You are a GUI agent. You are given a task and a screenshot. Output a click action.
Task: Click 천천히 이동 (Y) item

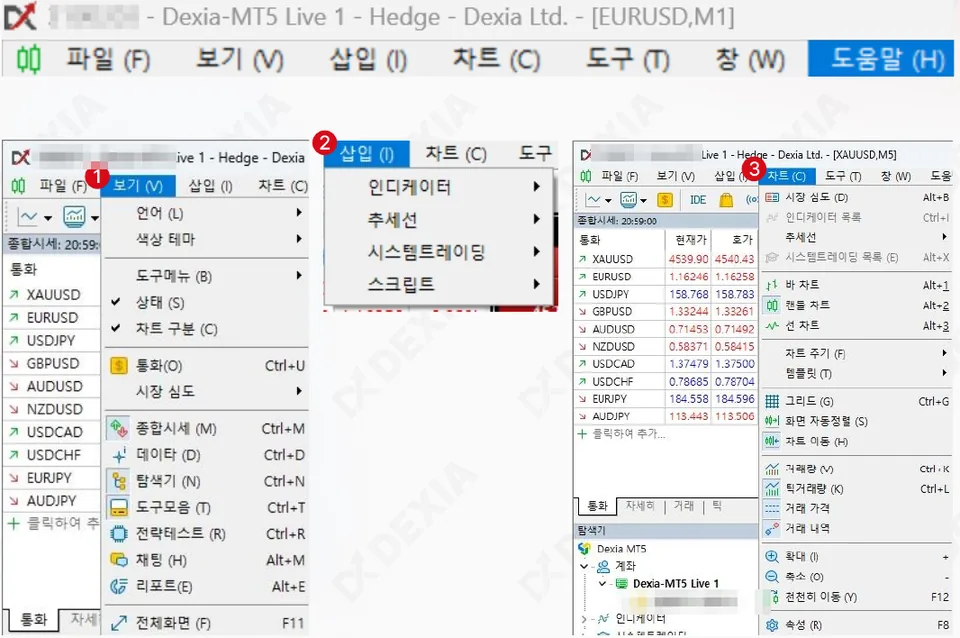coord(857,596)
